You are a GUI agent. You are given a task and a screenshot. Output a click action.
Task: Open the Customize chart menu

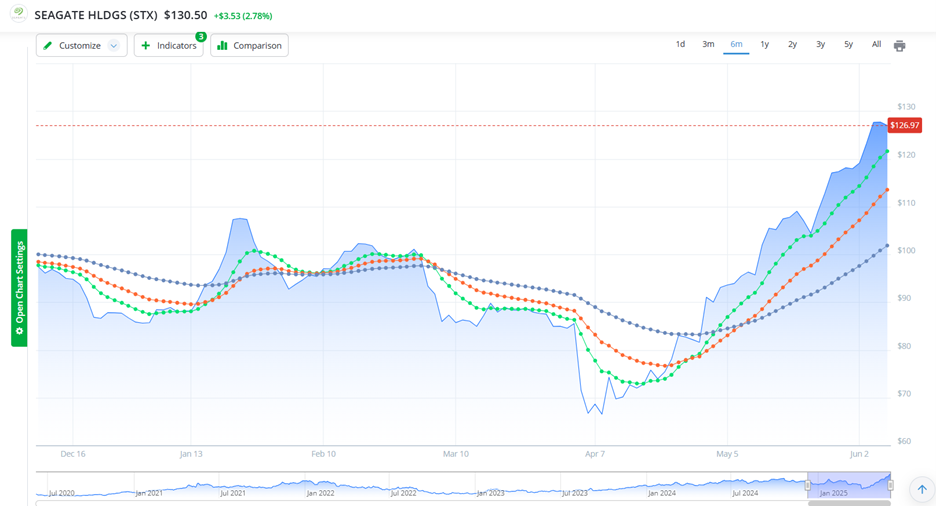click(81, 45)
